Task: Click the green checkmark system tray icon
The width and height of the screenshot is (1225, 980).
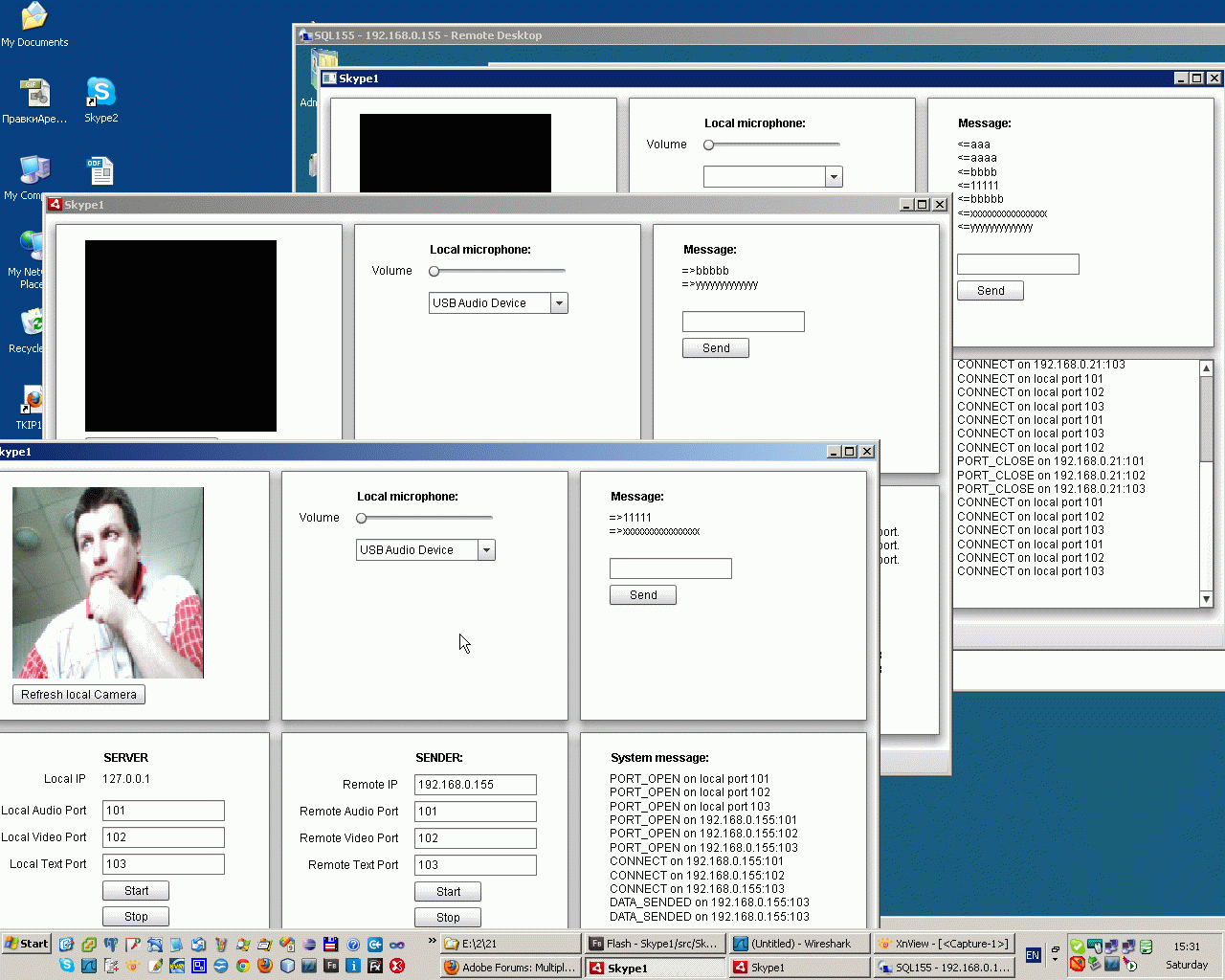Action: pos(1077,947)
